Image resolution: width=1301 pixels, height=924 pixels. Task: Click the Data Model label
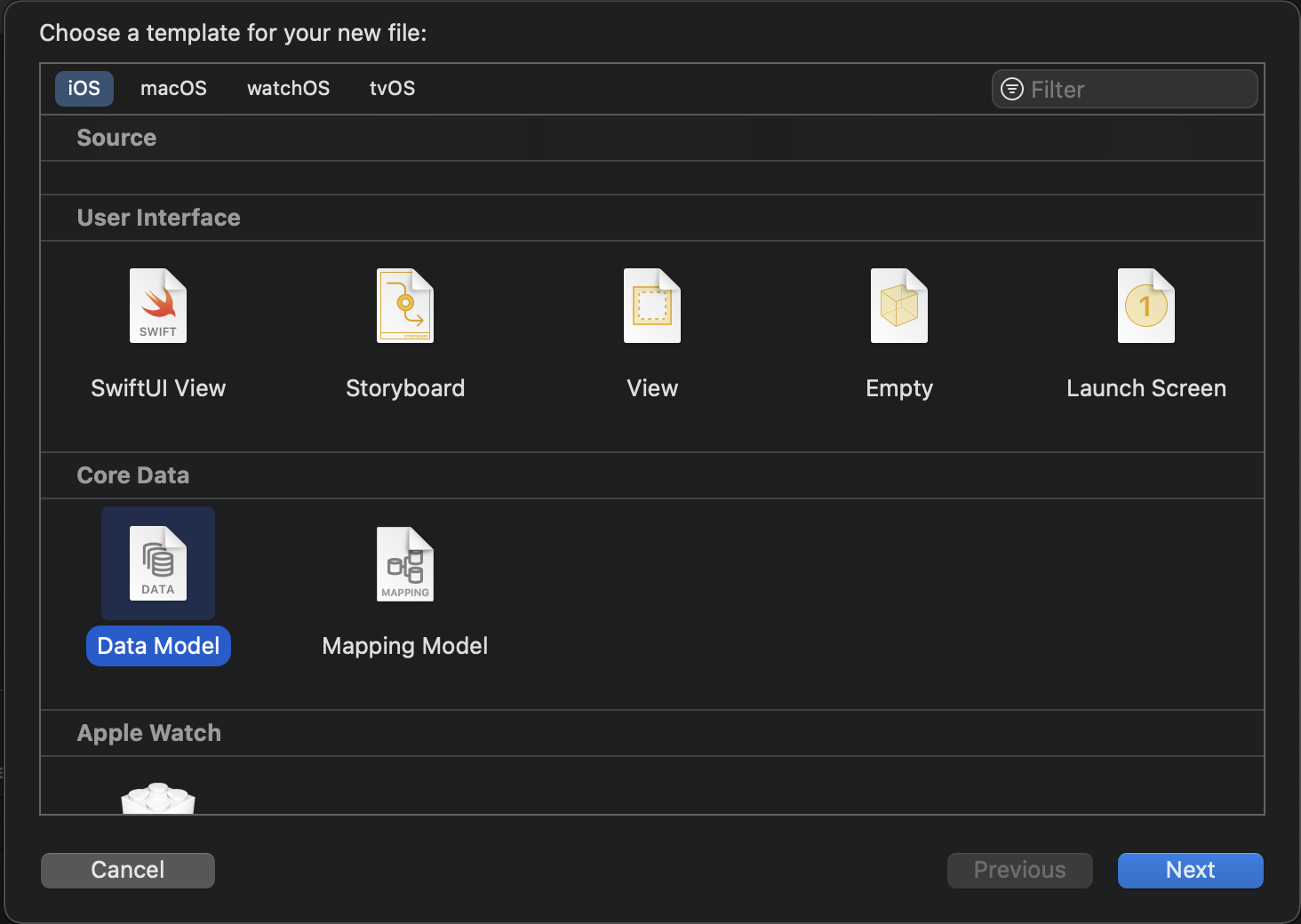pyautogui.click(x=158, y=646)
